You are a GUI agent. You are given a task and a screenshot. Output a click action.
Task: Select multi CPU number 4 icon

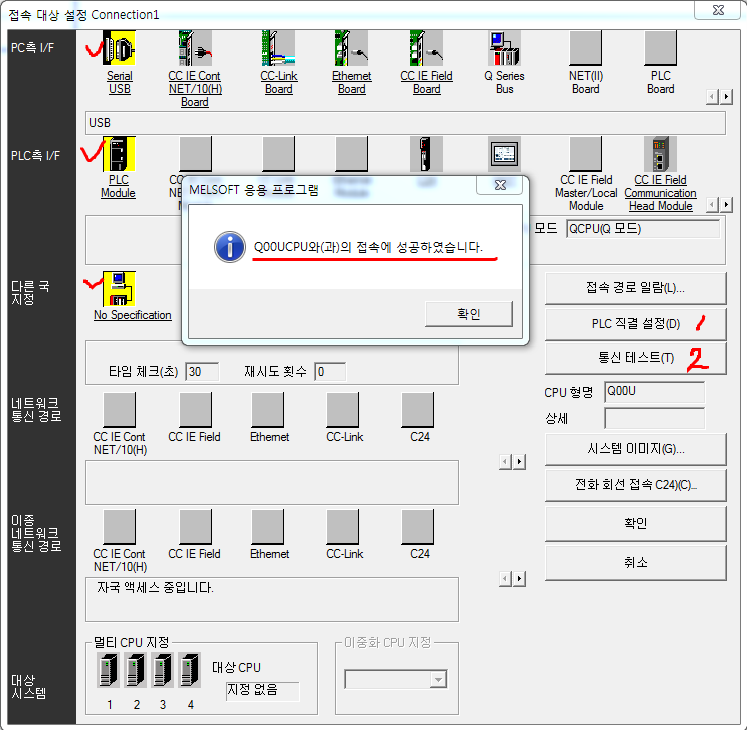[x=190, y=670]
